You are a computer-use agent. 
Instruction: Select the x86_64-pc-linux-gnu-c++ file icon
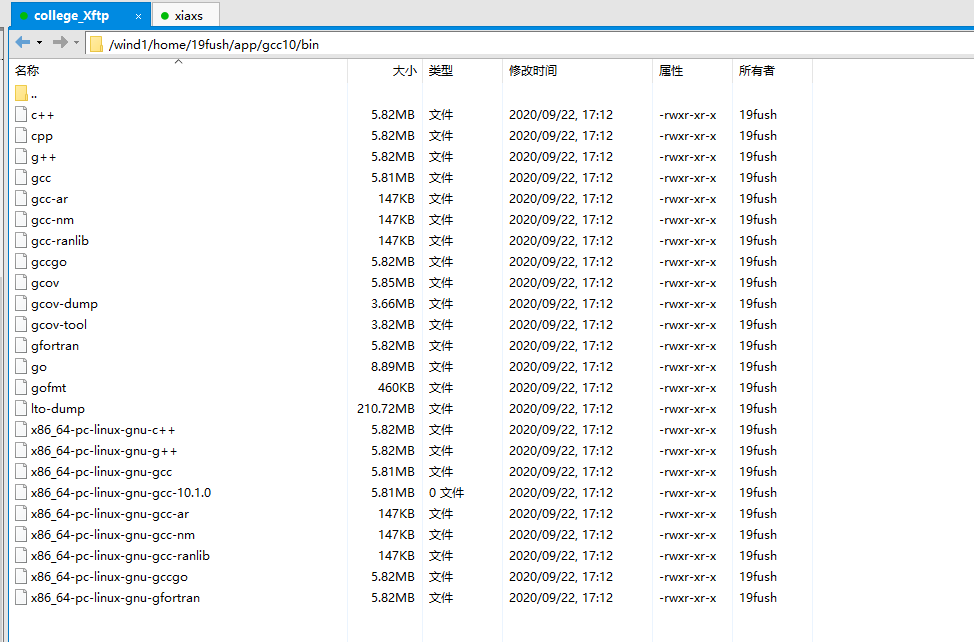21,430
